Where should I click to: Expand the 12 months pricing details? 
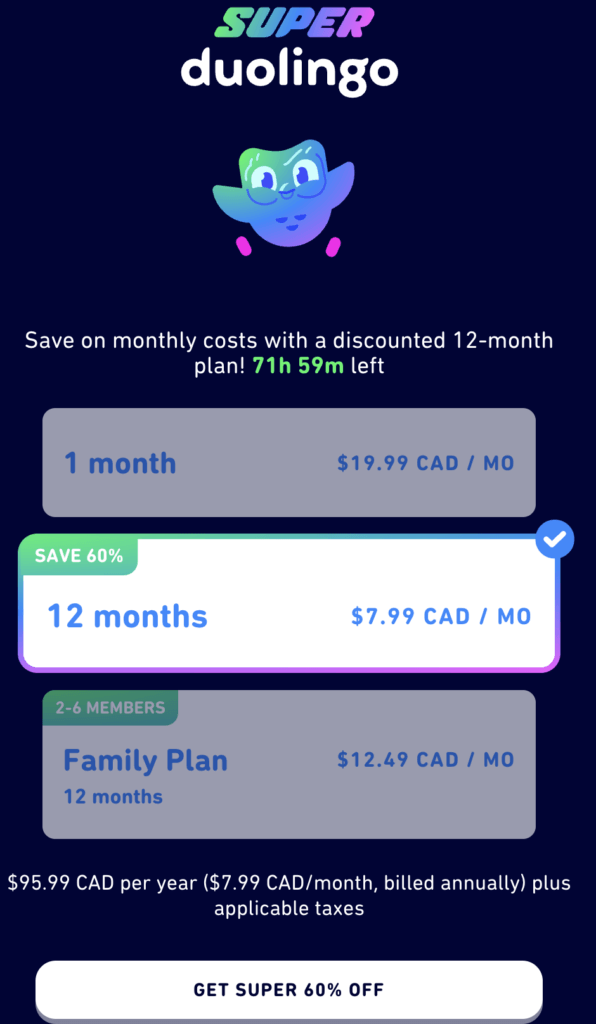[x=288, y=617]
